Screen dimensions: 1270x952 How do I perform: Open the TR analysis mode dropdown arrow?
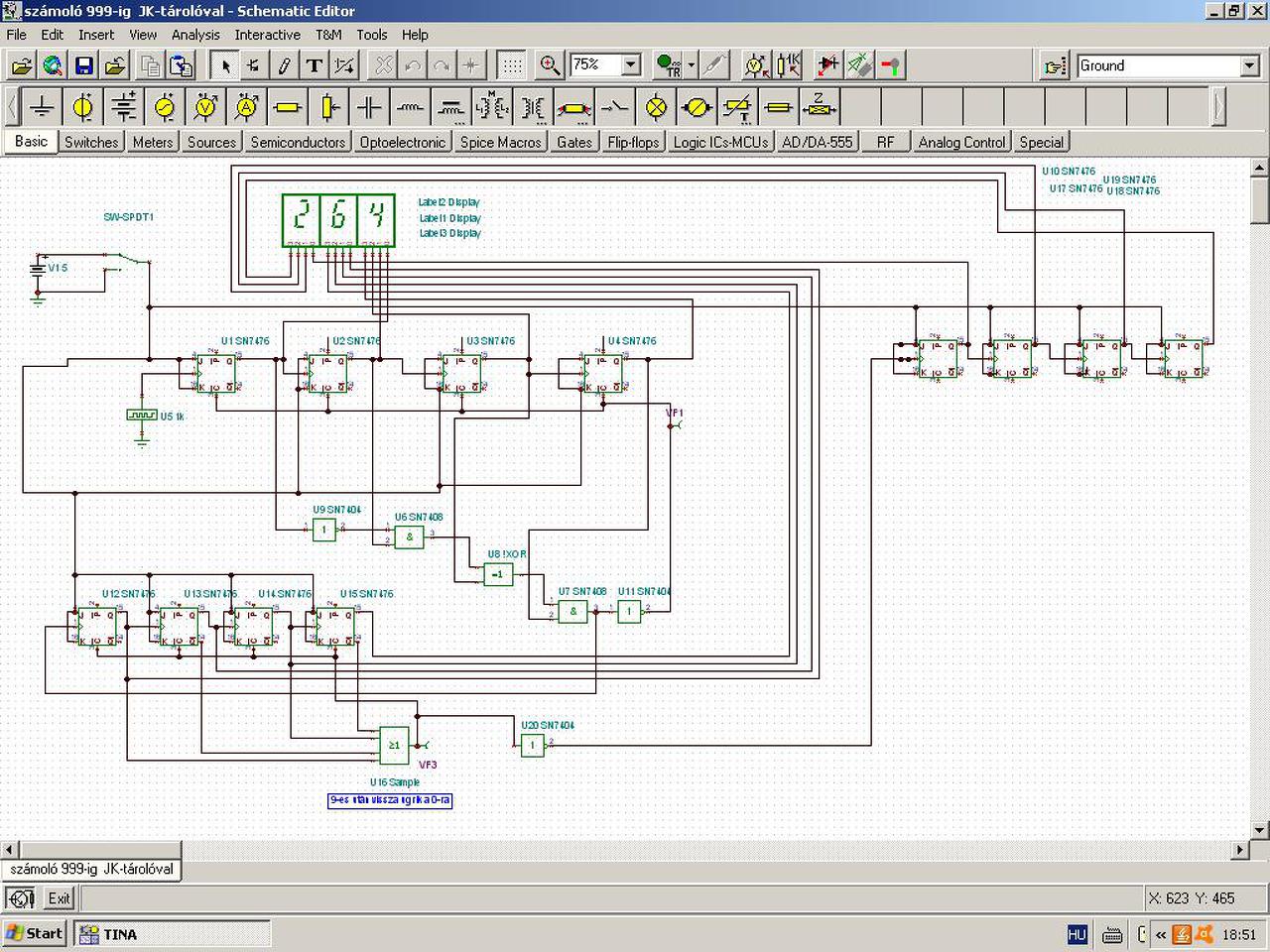pos(692,65)
